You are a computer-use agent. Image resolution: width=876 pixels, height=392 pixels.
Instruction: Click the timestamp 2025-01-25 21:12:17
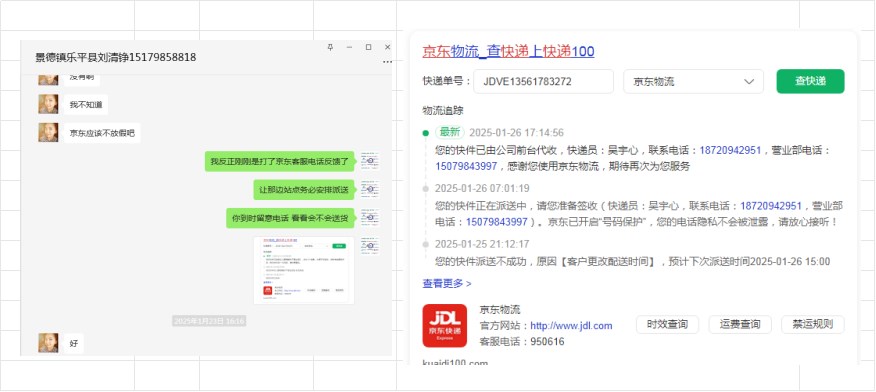tap(482, 245)
